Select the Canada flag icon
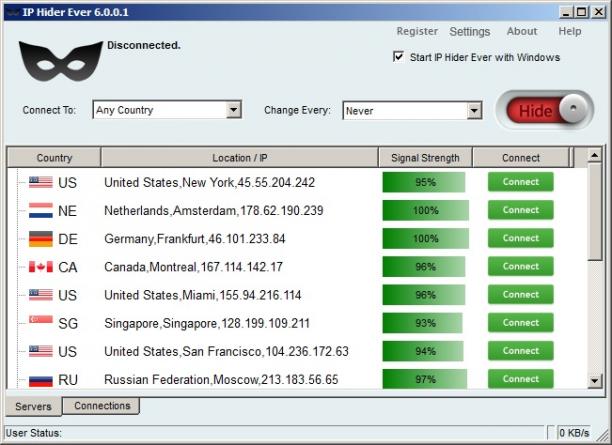The image size is (612, 445). pyautogui.click(x=41, y=267)
